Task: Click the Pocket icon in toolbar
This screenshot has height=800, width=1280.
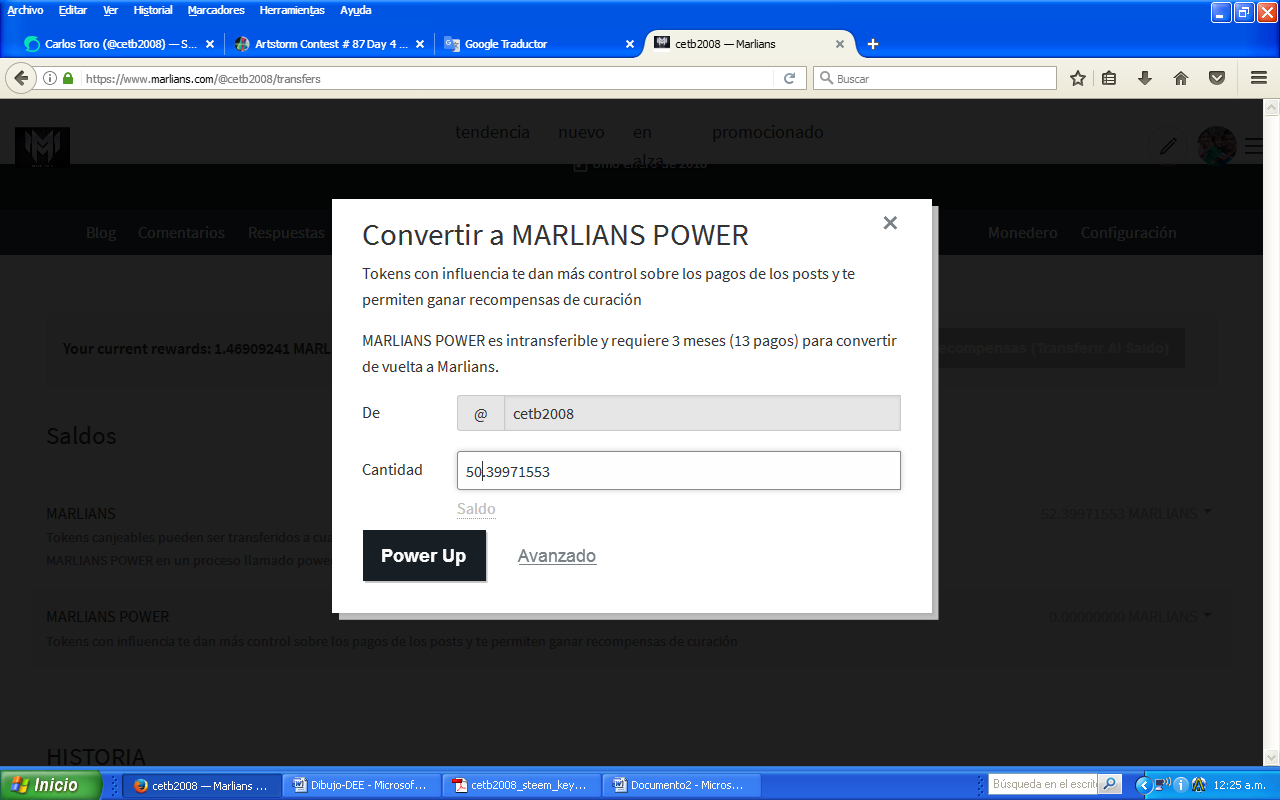Action: [x=1217, y=78]
